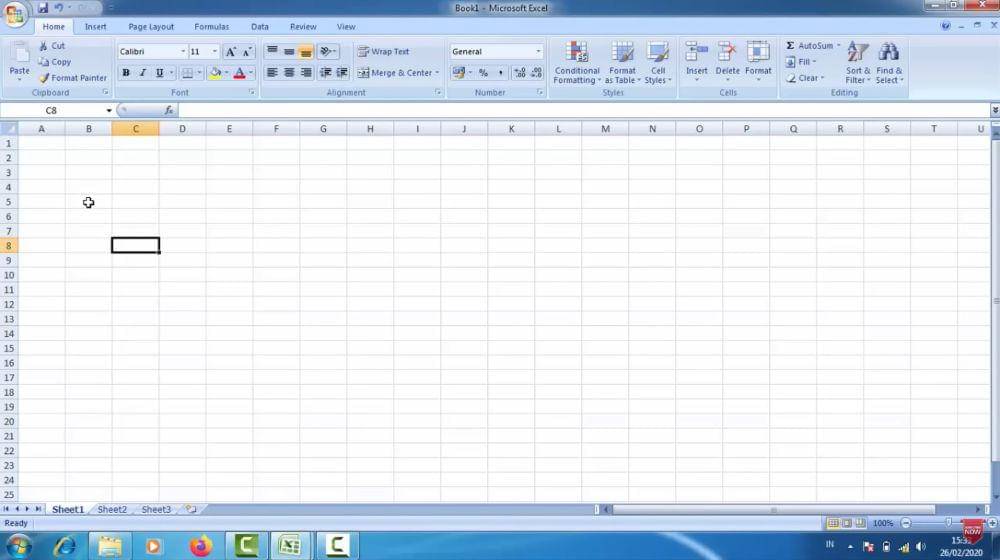1000x560 pixels.
Task: Toggle Italic formatting
Action: 142,73
